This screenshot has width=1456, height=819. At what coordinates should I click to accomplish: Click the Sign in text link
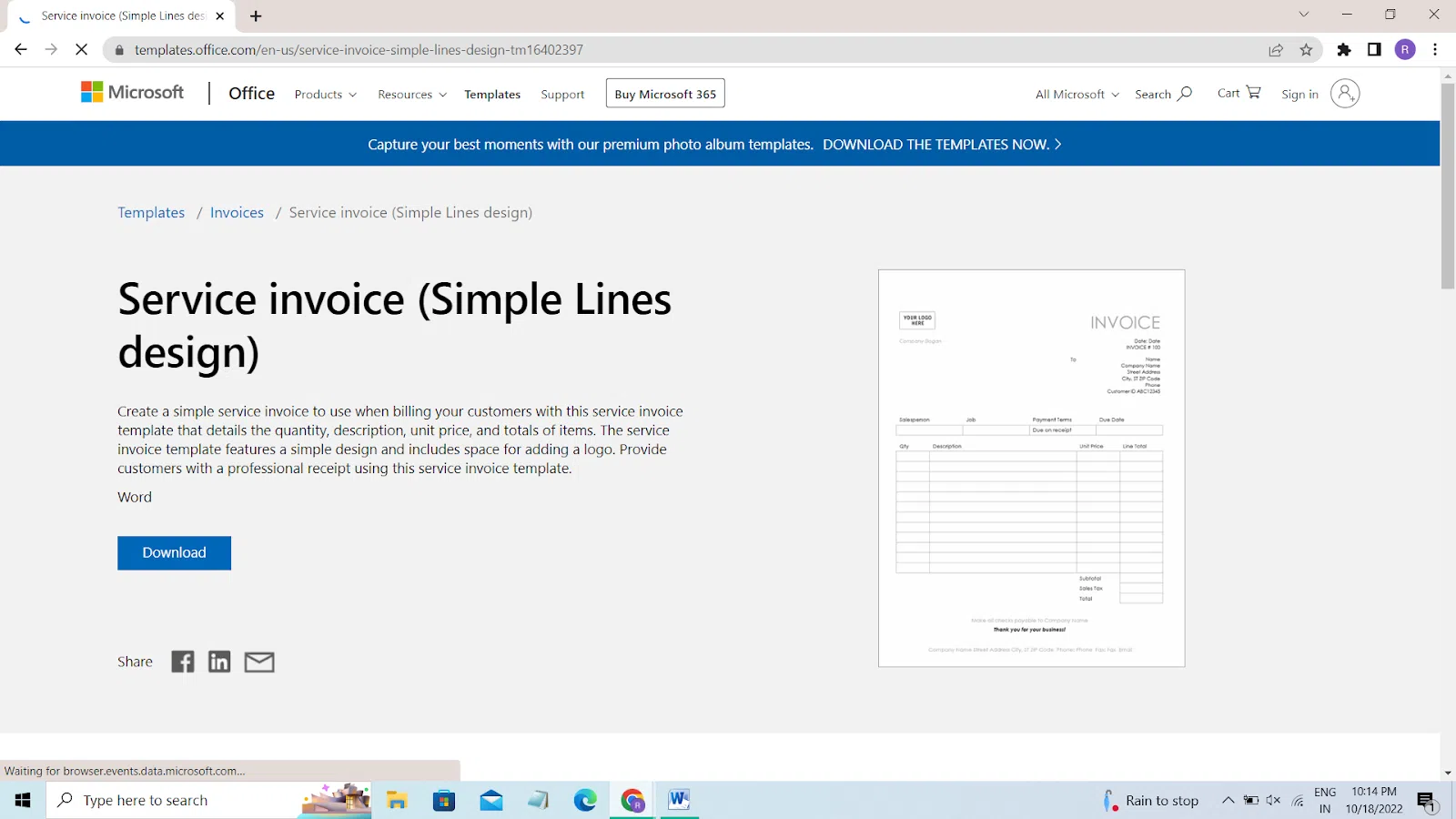point(1299,95)
